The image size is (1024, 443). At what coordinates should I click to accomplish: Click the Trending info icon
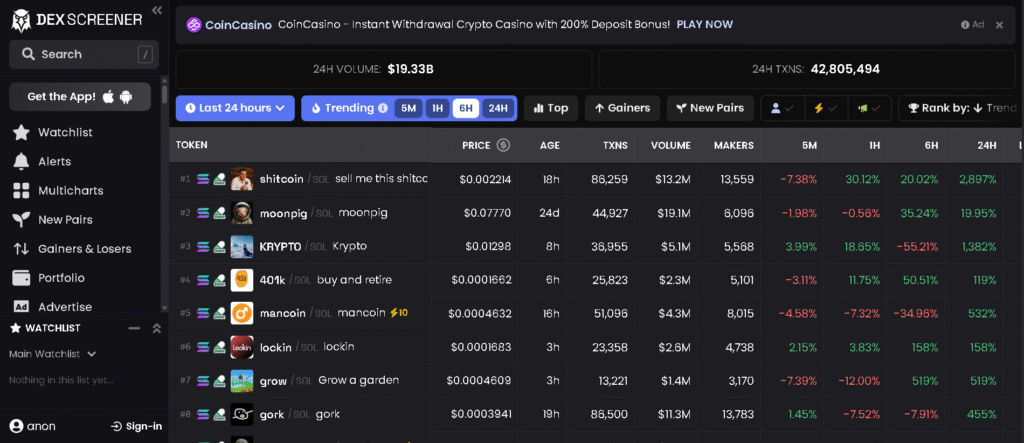(383, 108)
